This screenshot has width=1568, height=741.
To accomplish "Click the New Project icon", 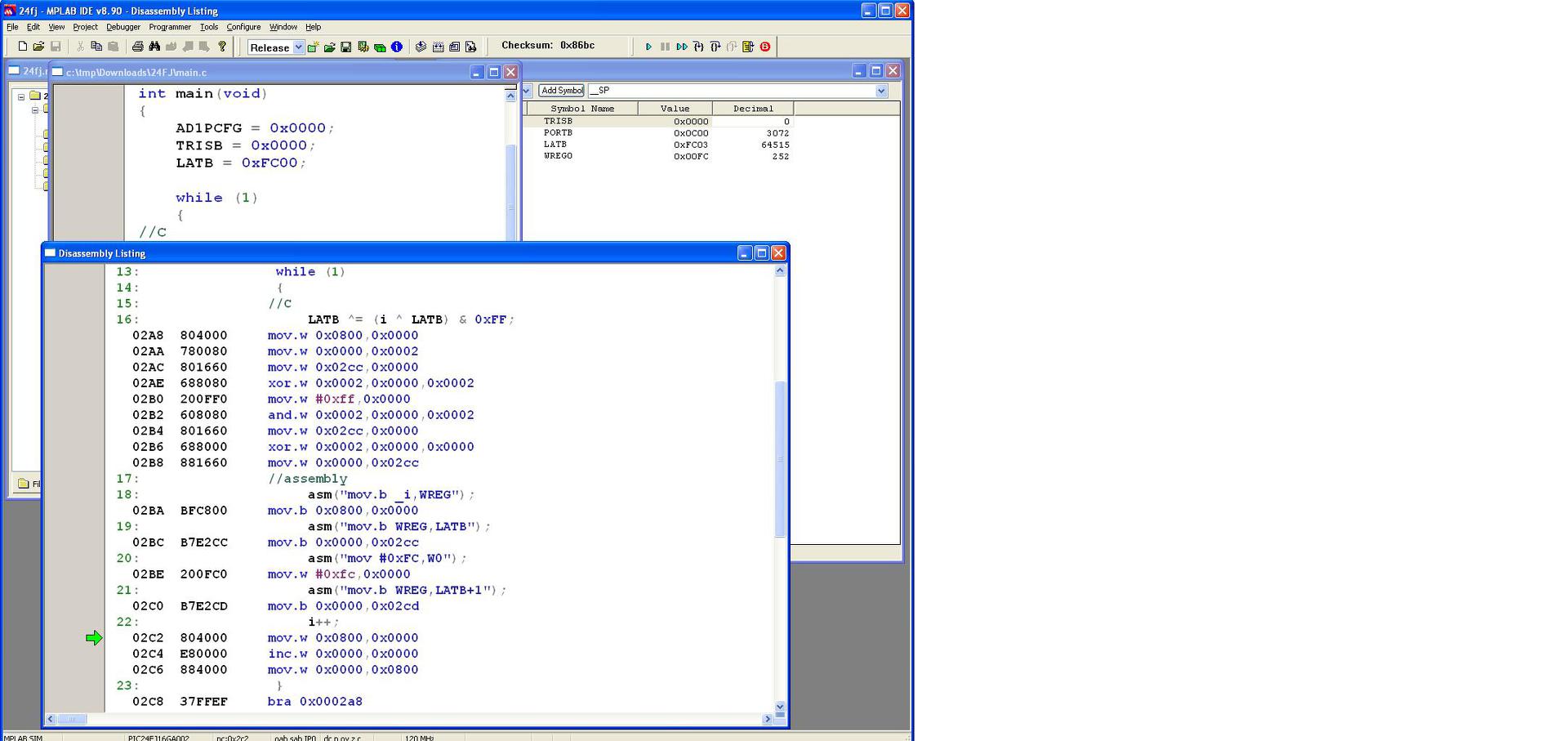I will [x=314, y=47].
